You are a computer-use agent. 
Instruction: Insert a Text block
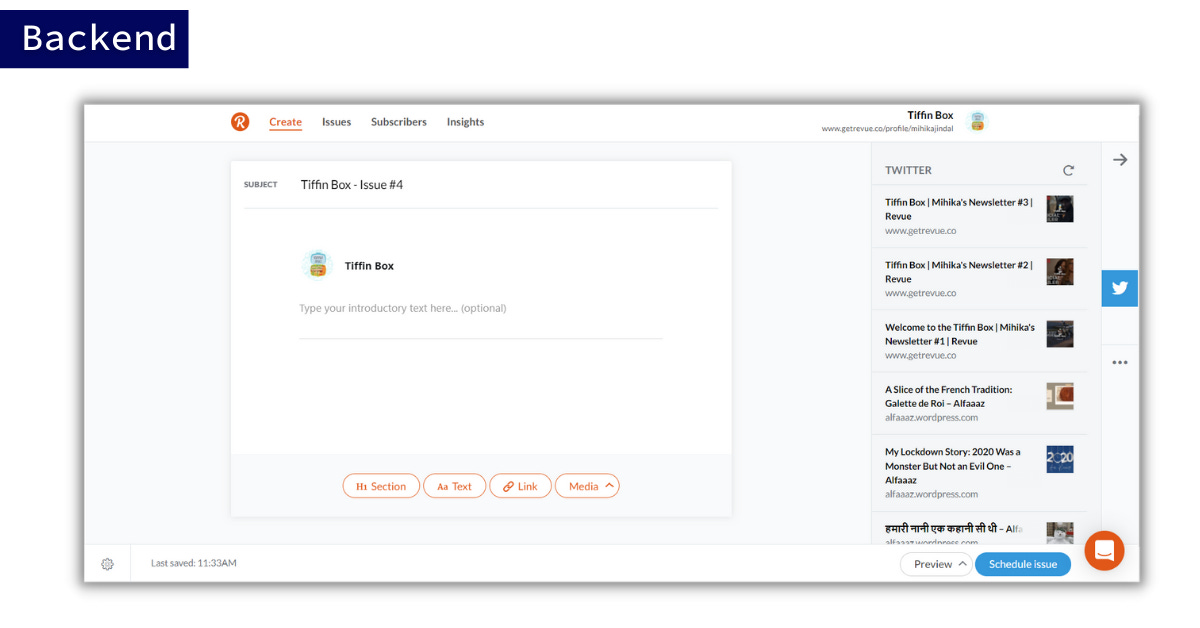[x=454, y=486]
